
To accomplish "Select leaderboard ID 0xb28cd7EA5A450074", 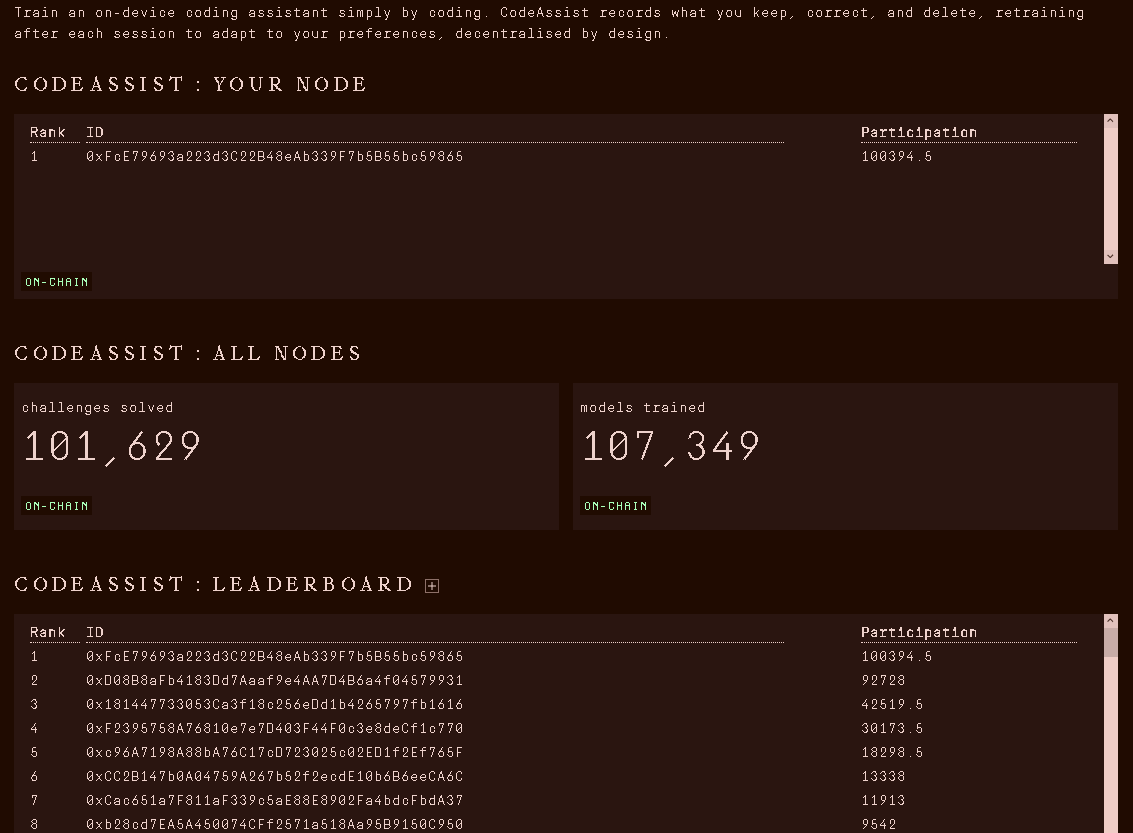I will [x=275, y=824].
